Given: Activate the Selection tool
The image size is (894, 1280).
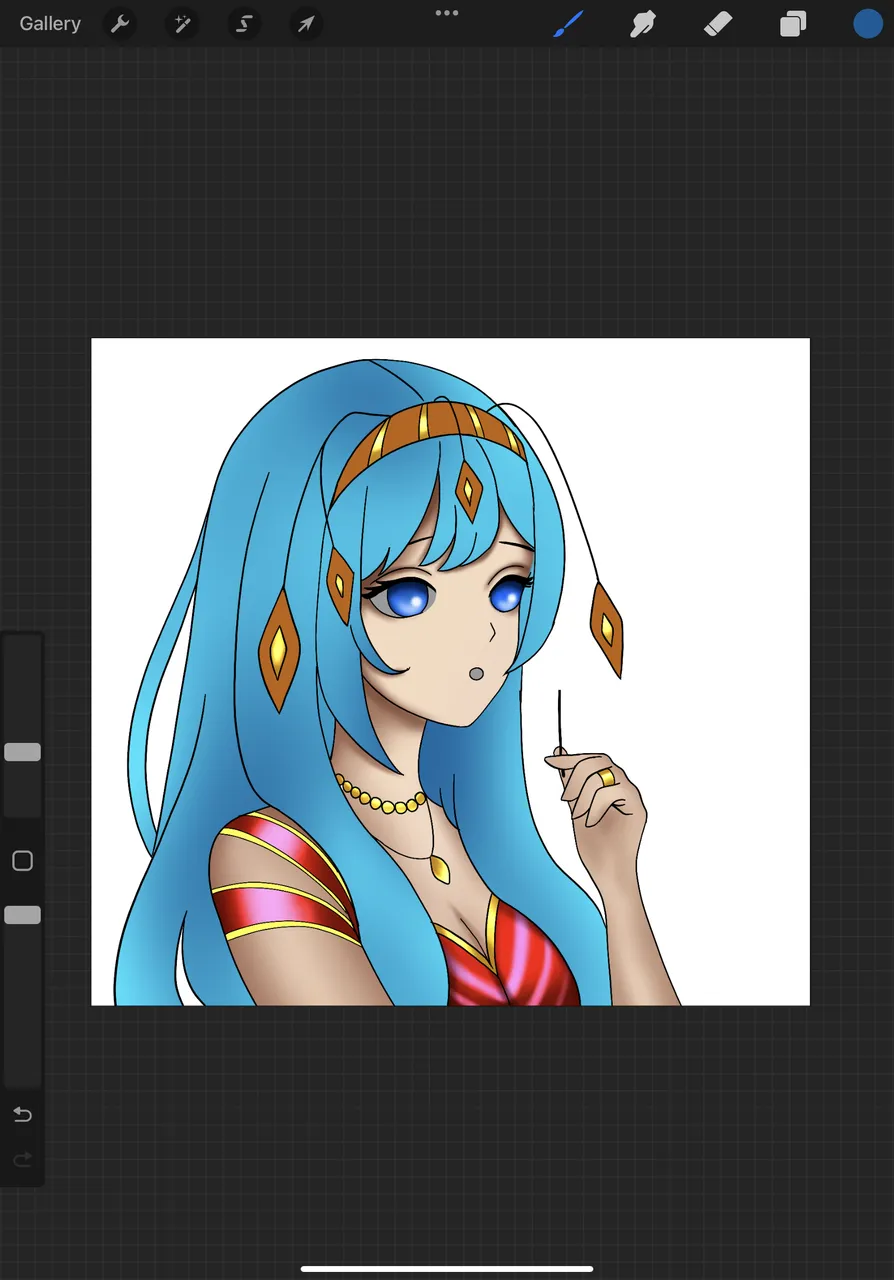Looking at the screenshot, I should [x=244, y=24].
